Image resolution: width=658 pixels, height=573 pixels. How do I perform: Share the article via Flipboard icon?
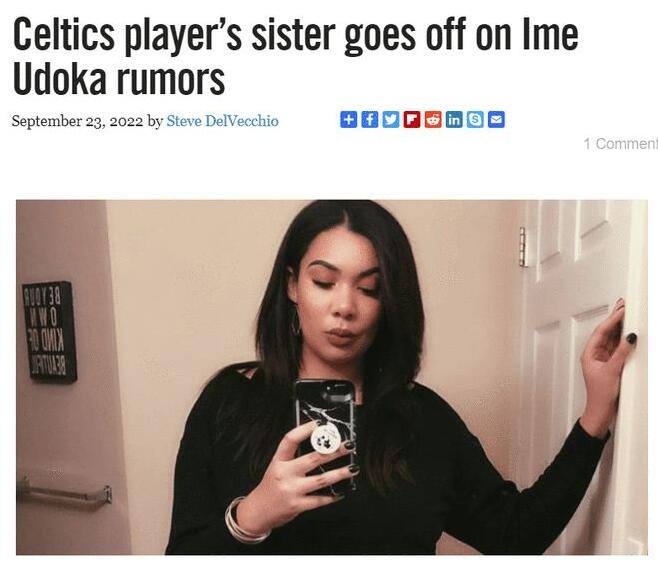pos(412,120)
